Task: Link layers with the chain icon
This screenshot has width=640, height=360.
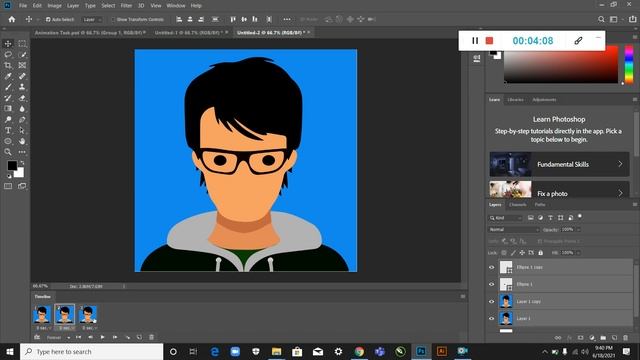Action: coord(558,338)
